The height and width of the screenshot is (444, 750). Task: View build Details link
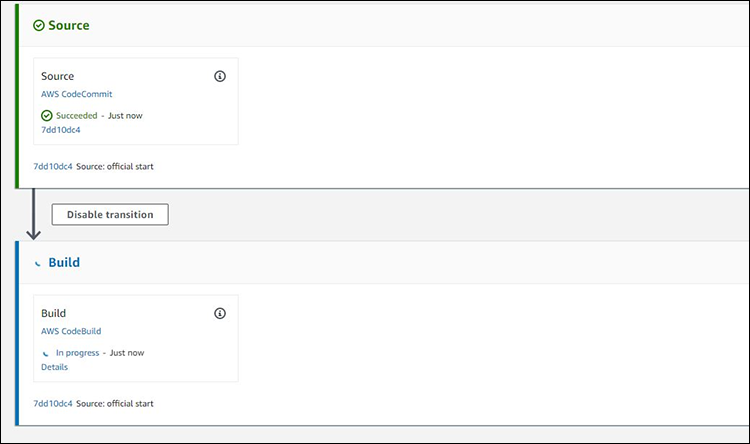tap(55, 367)
